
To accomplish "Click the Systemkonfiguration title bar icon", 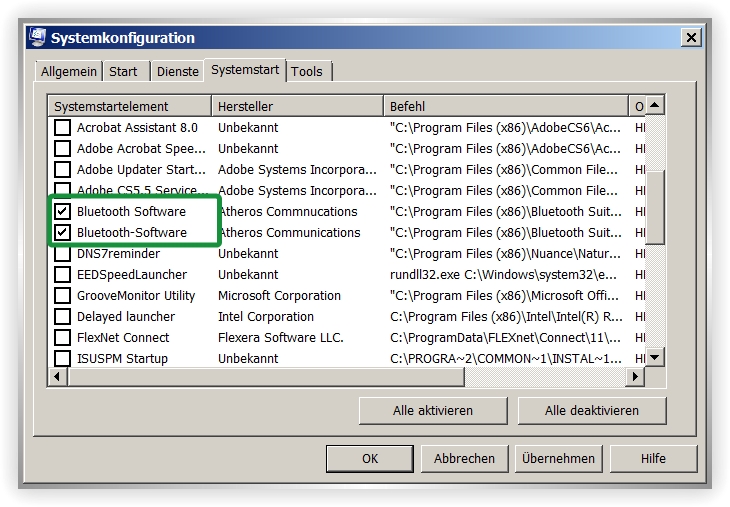I will pyautogui.click(x=37, y=38).
